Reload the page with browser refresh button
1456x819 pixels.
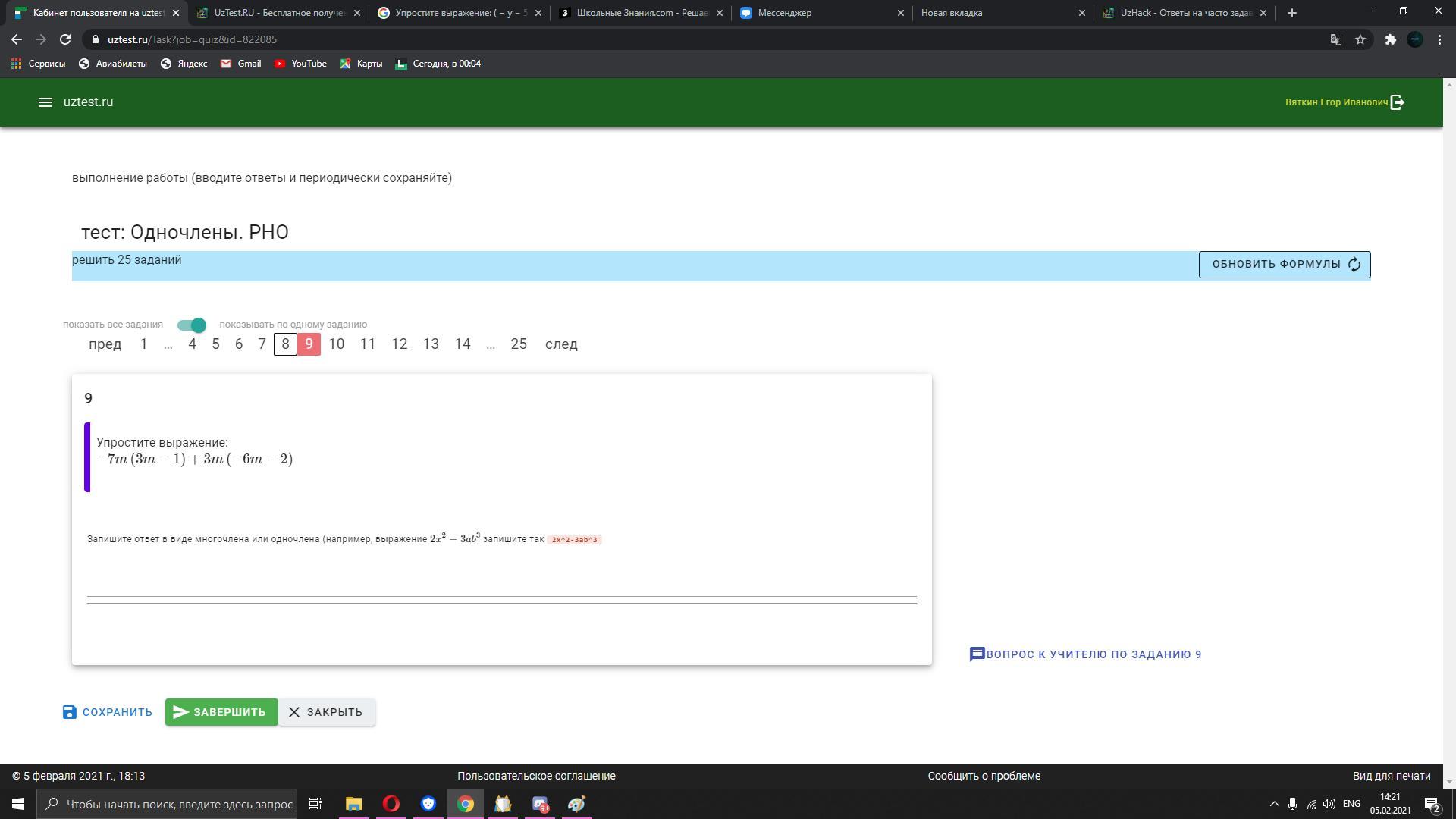[x=65, y=39]
